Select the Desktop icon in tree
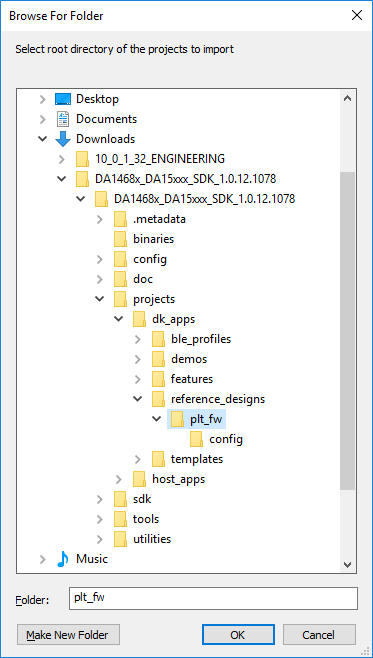This screenshot has height=658, width=373. point(63,99)
